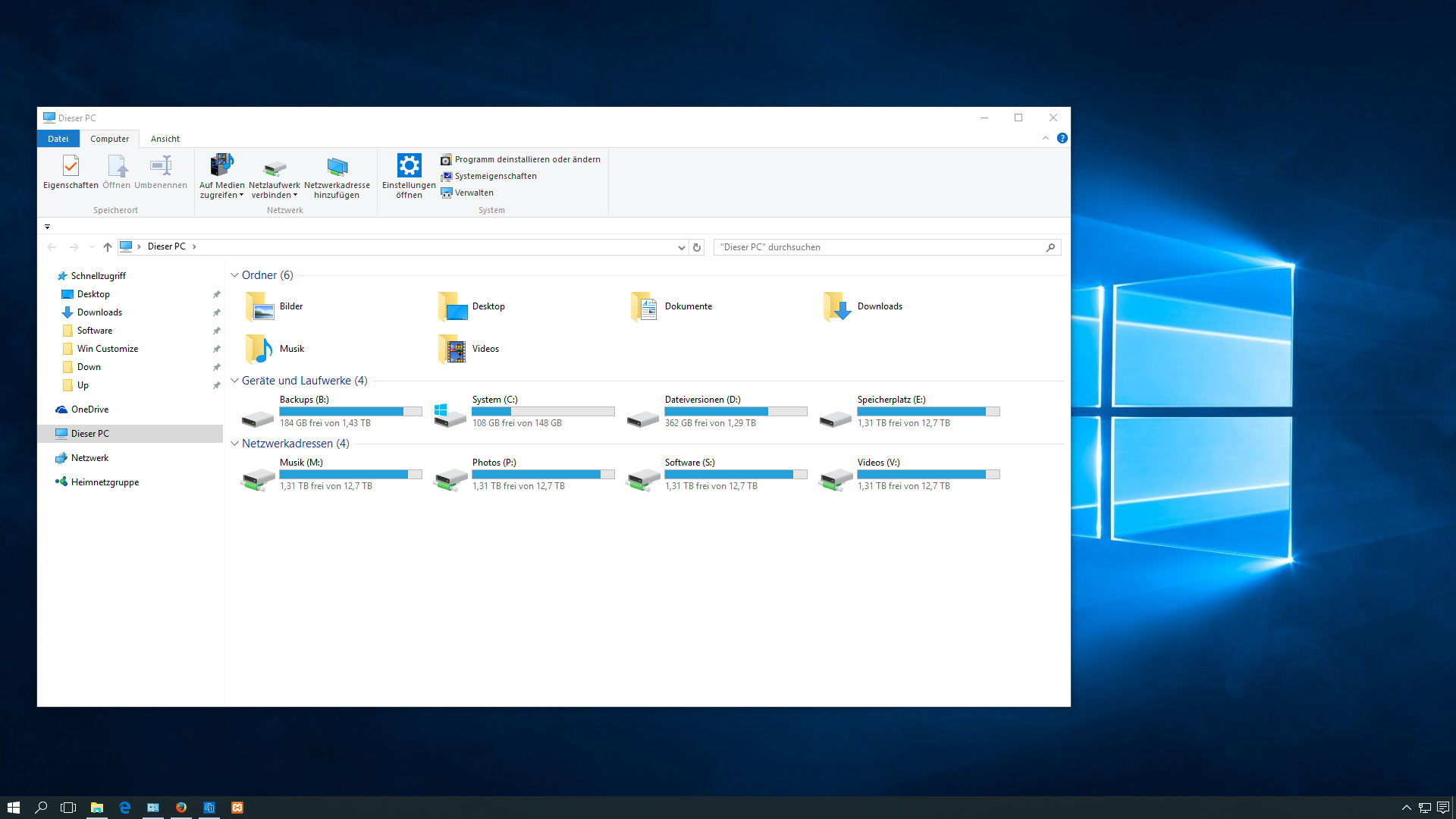
Task: Select the Musik (M:) network drive
Action: [331, 474]
